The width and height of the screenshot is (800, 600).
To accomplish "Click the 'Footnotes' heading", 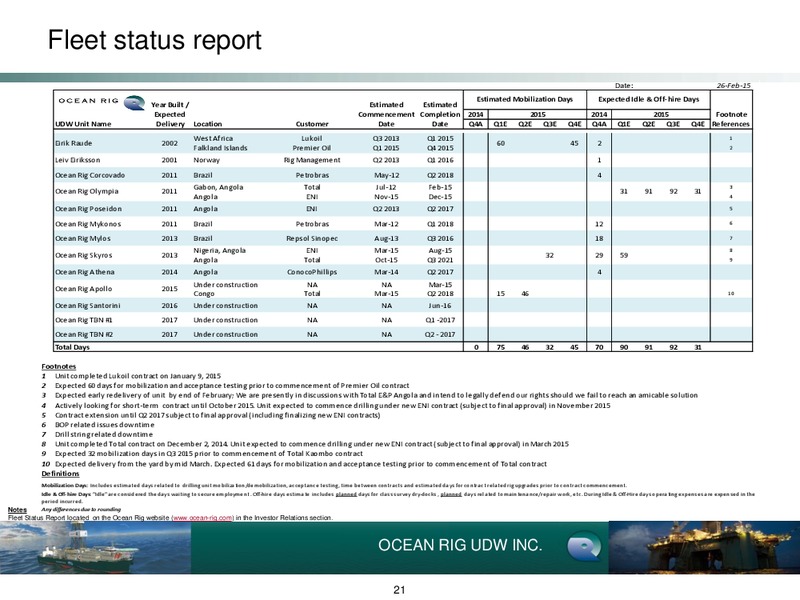I will point(59,367).
